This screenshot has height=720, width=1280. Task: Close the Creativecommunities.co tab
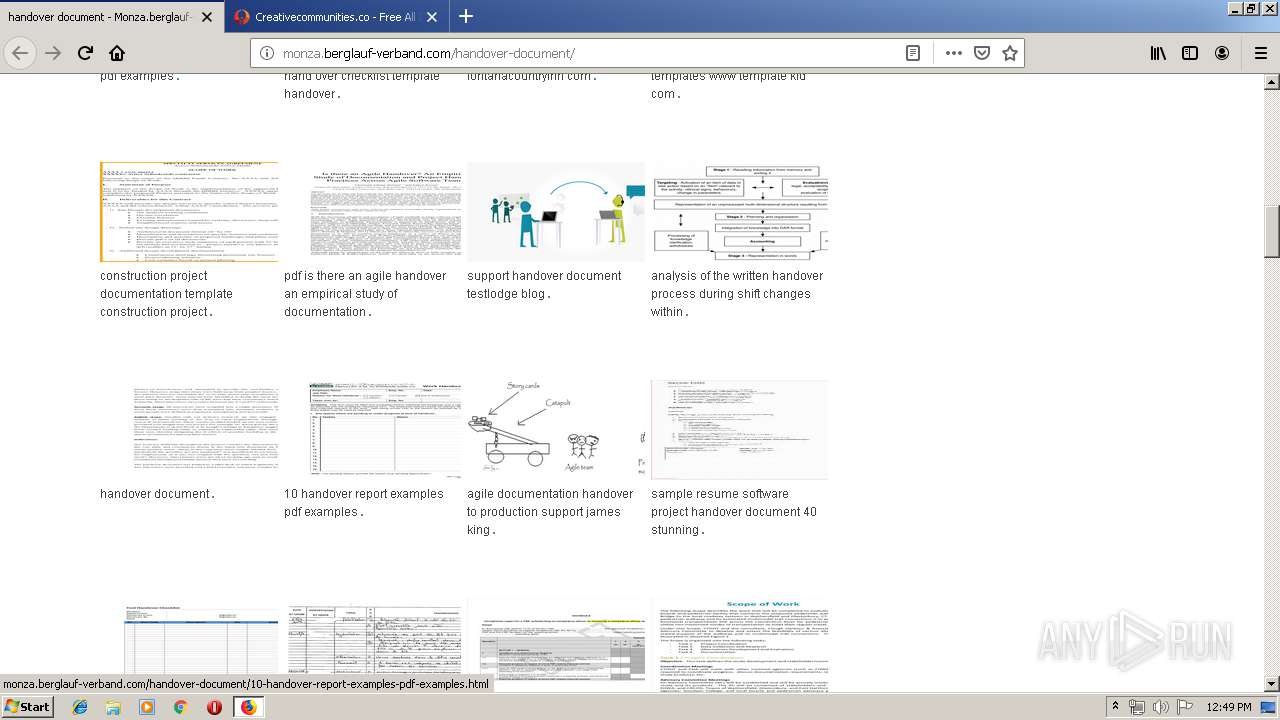[x=432, y=17]
